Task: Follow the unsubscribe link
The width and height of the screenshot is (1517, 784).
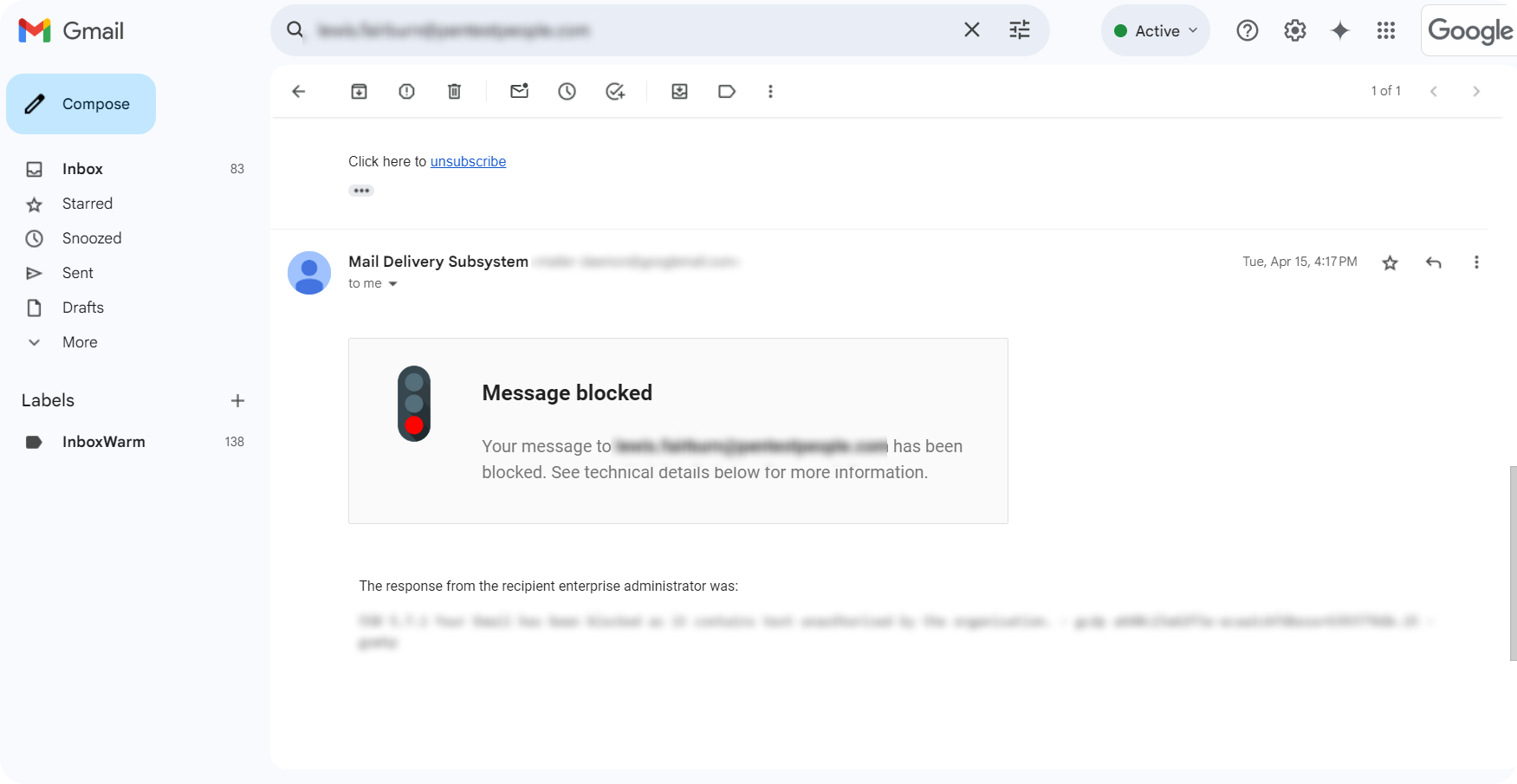Action: 468,161
